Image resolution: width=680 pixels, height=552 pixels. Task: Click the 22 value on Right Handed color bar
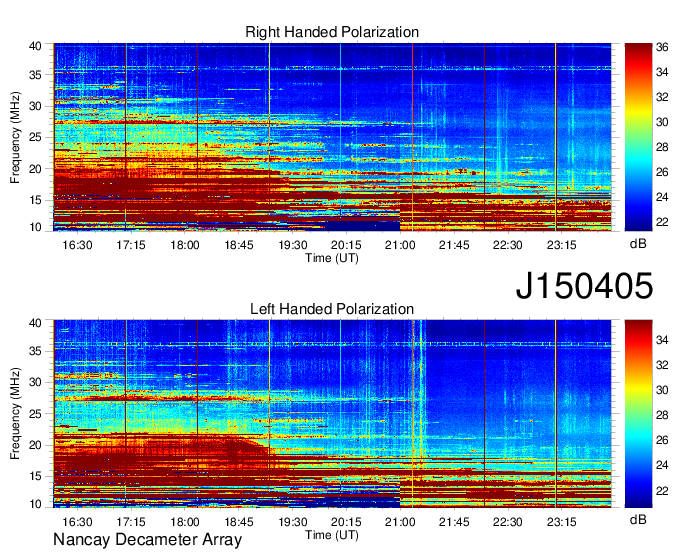[662, 222]
